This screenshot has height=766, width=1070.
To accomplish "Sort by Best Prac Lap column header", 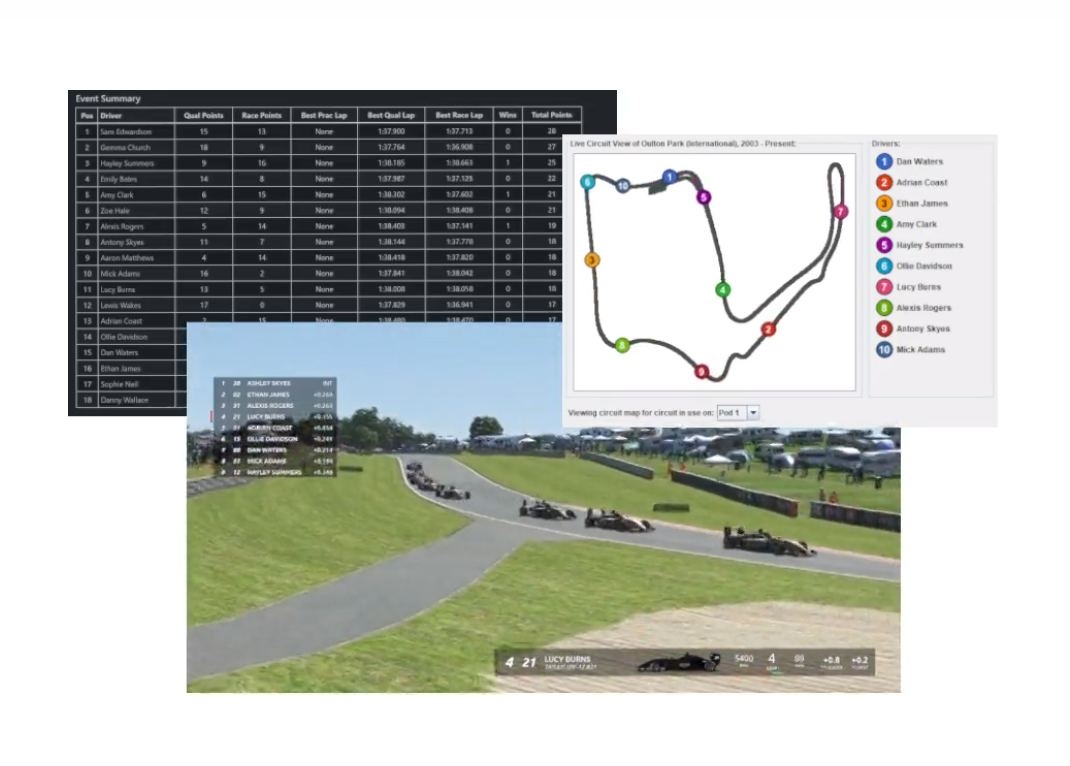I will [x=324, y=115].
